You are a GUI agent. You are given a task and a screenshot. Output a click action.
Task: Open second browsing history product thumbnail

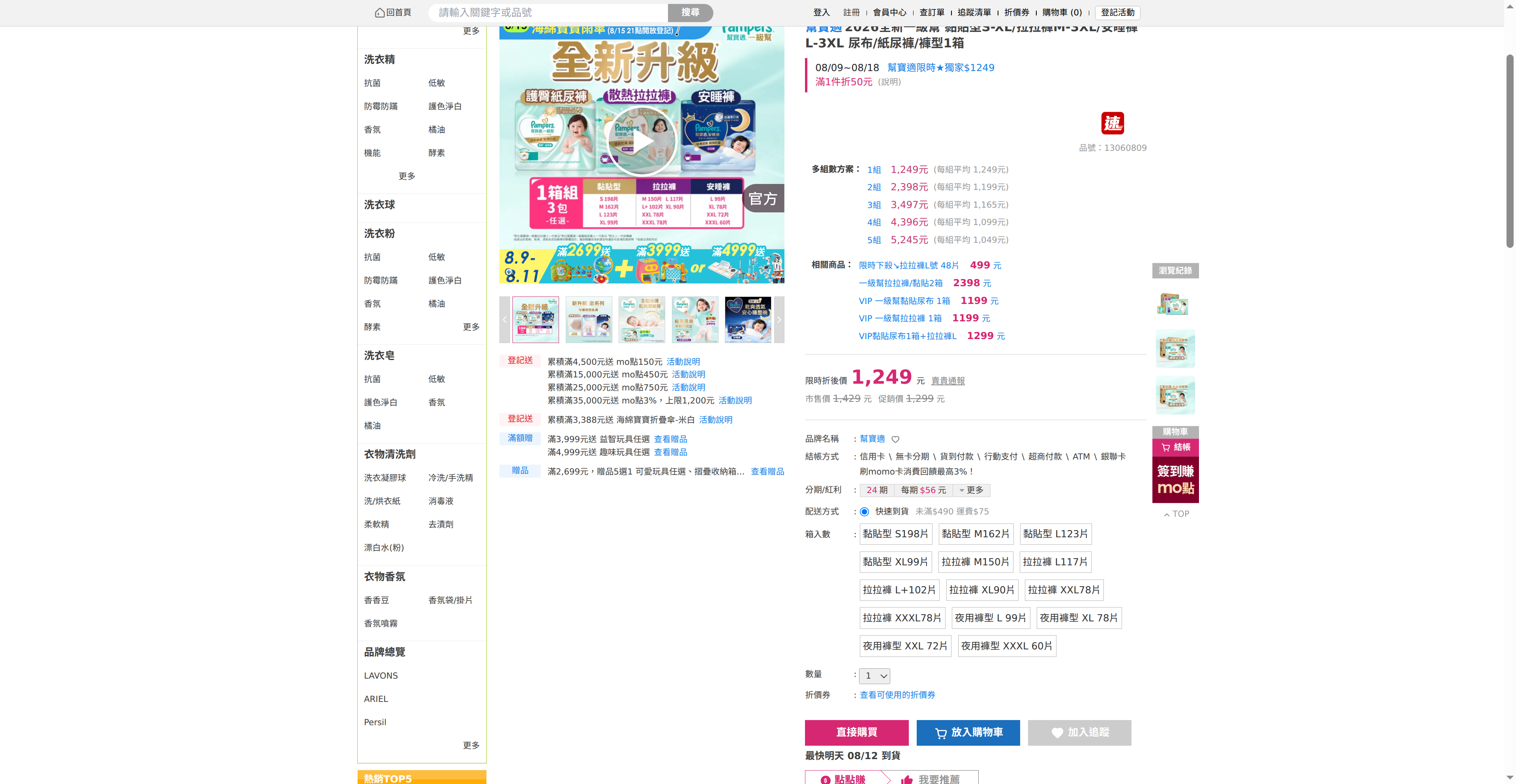1175,349
